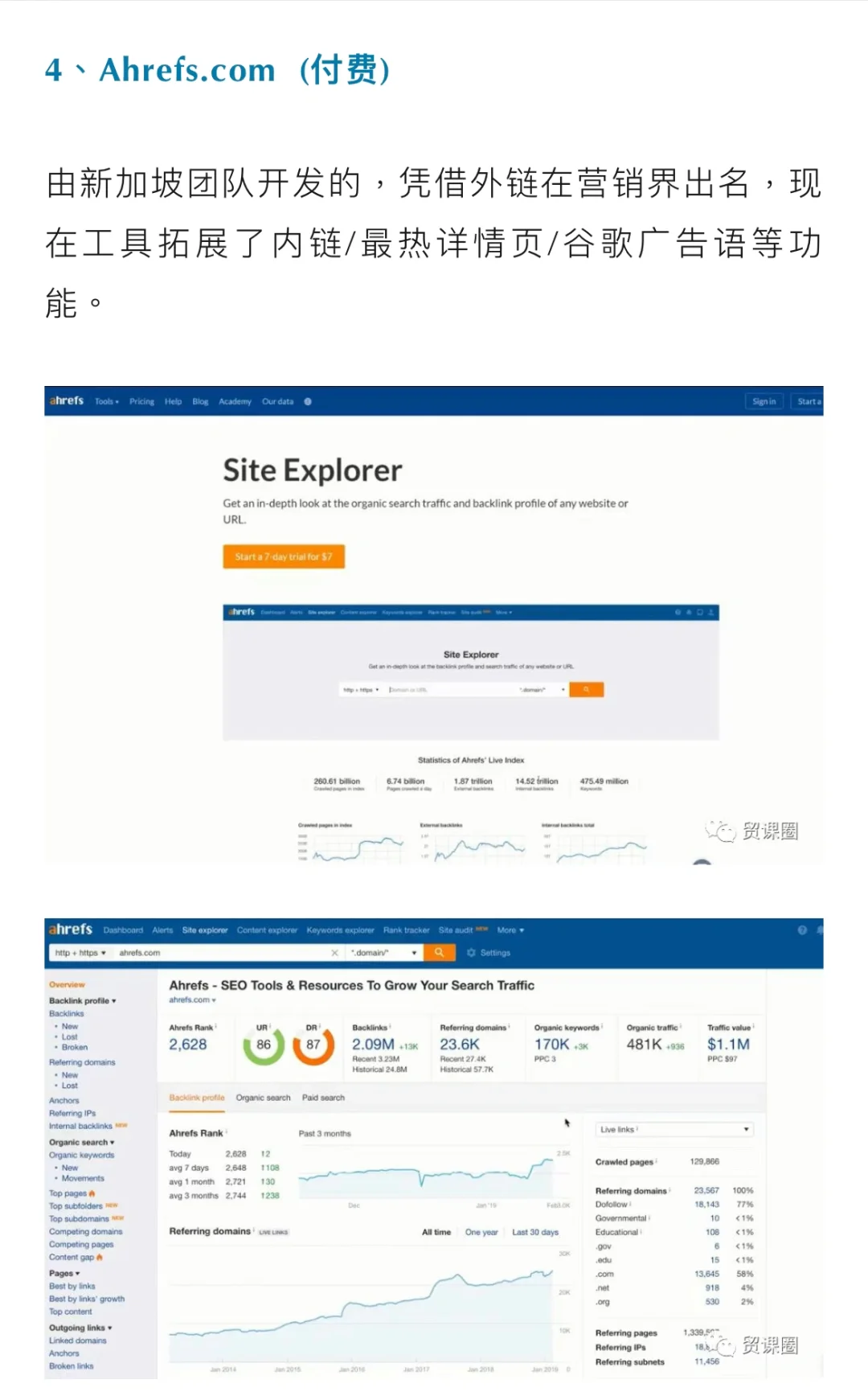Open Overview in the sidebar
This screenshot has width=868, height=1400.
67,985
